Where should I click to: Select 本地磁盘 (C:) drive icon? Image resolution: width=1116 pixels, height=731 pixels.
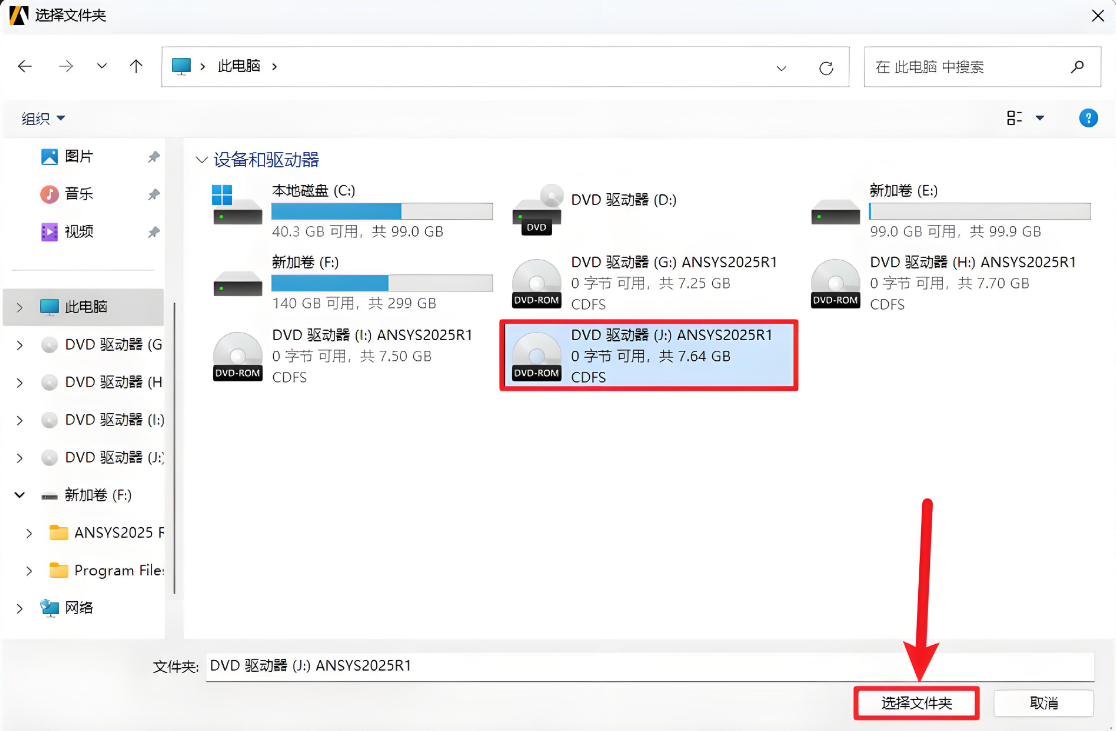point(238,205)
